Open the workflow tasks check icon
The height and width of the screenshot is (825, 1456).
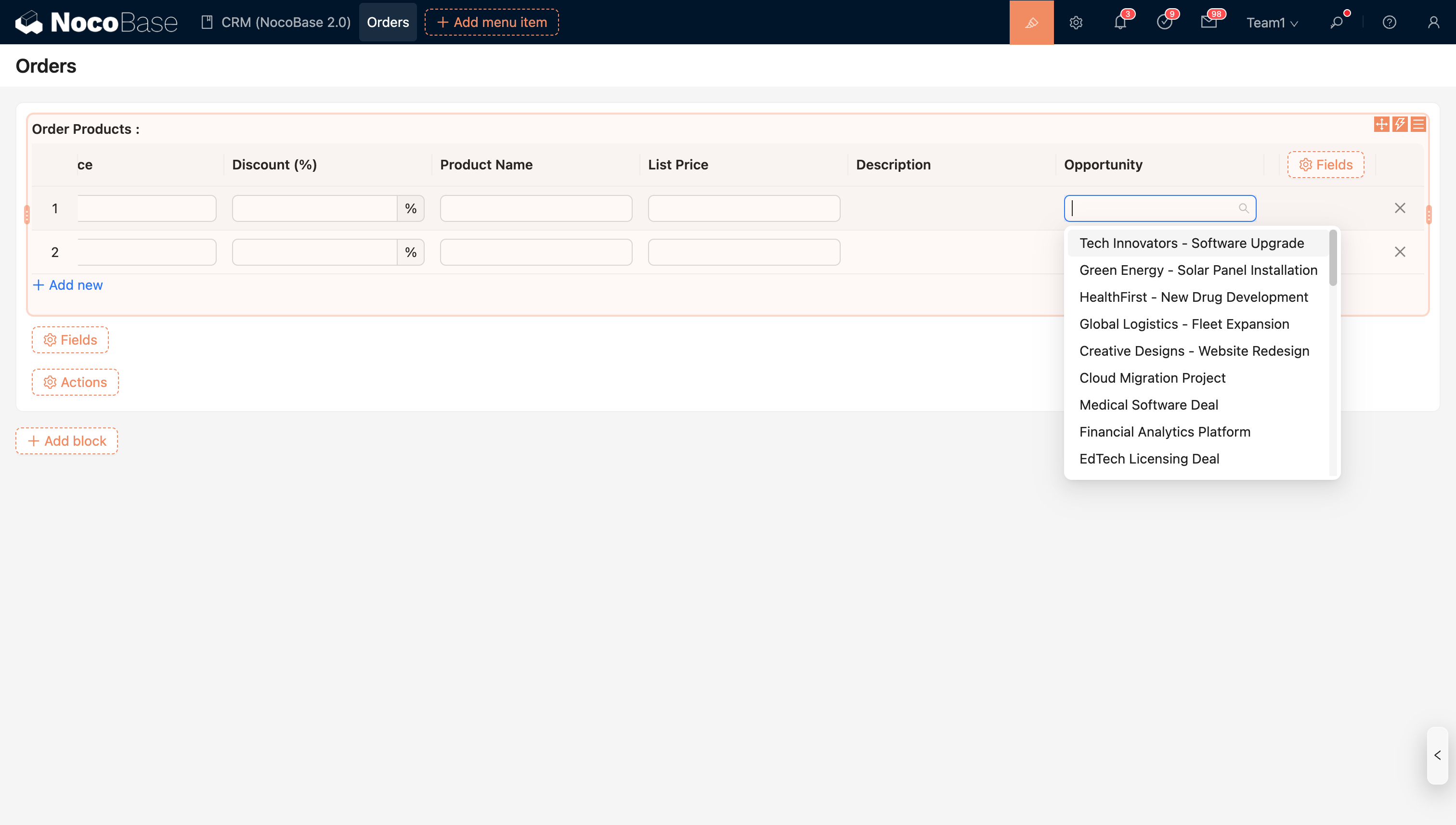click(1164, 22)
